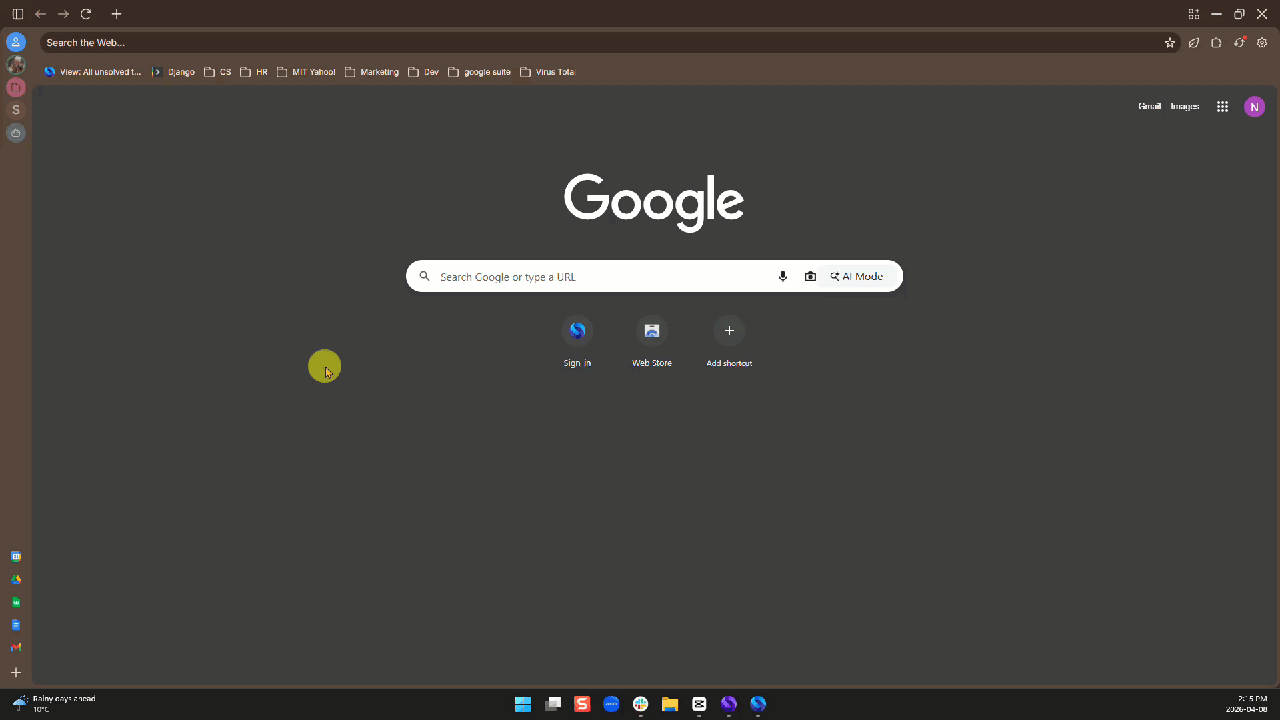Open browser settings gear icon
This screenshot has height=720, width=1280.
tap(1262, 43)
